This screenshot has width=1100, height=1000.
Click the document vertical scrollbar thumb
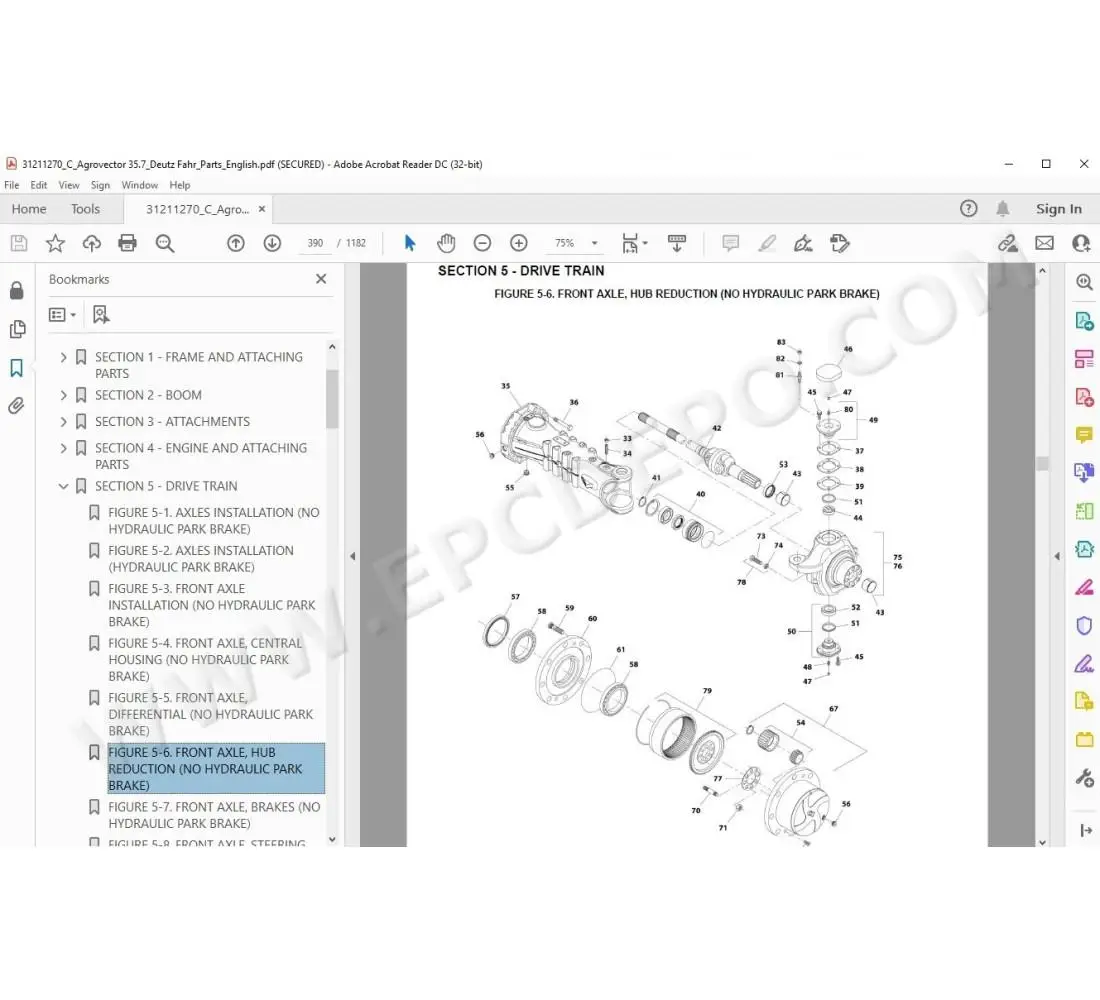(1042, 463)
